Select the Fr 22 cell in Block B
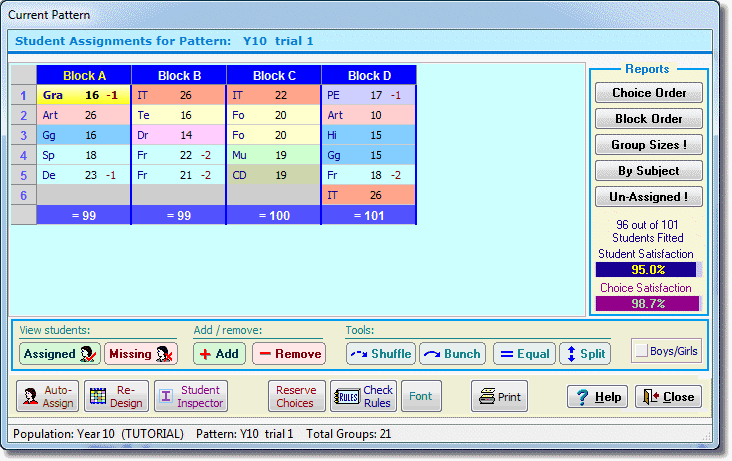The width and height of the screenshot is (732, 461). [x=179, y=155]
